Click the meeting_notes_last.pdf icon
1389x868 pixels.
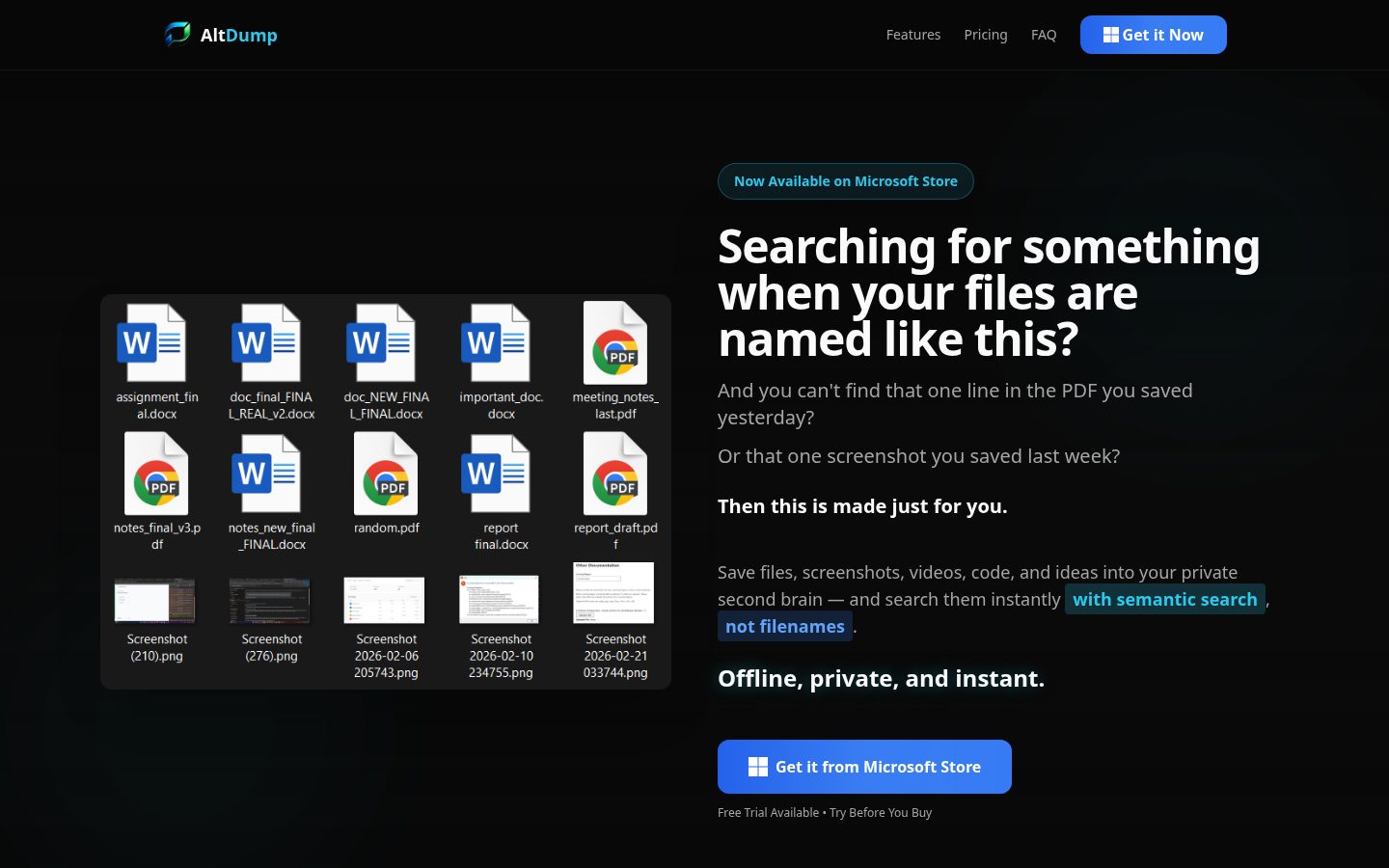click(x=615, y=343)
